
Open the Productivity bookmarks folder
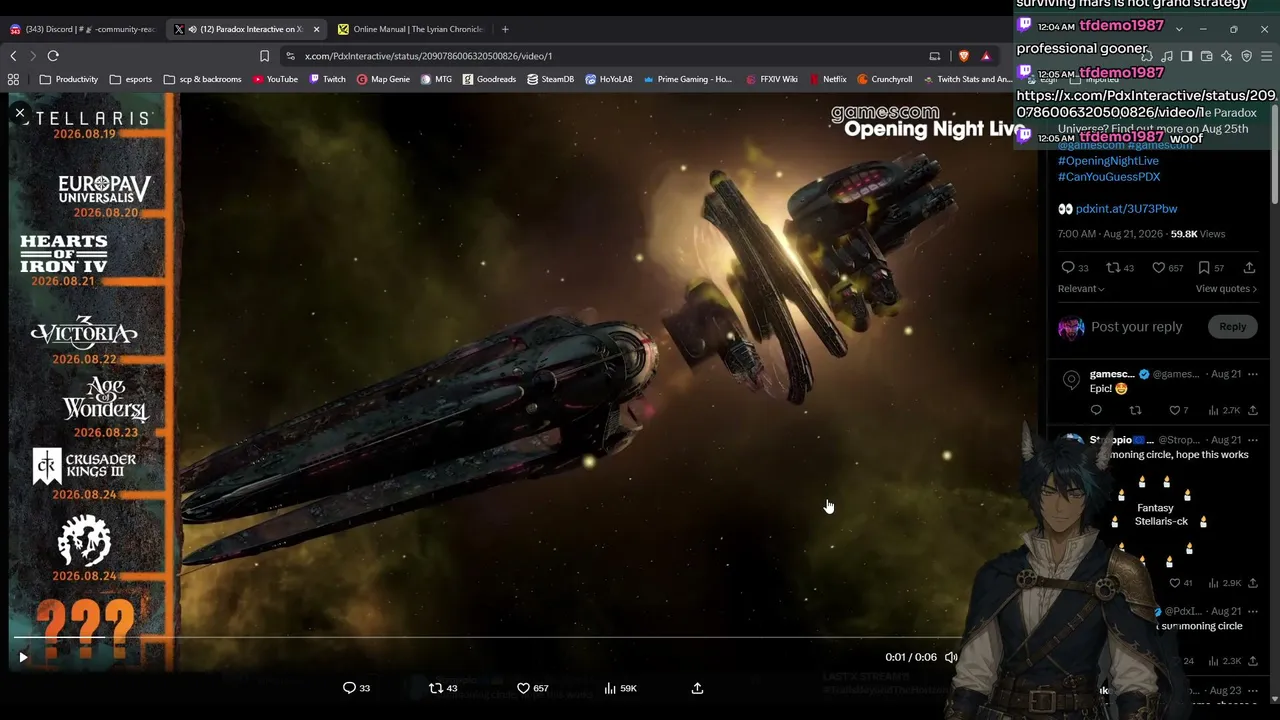(68, 79)
